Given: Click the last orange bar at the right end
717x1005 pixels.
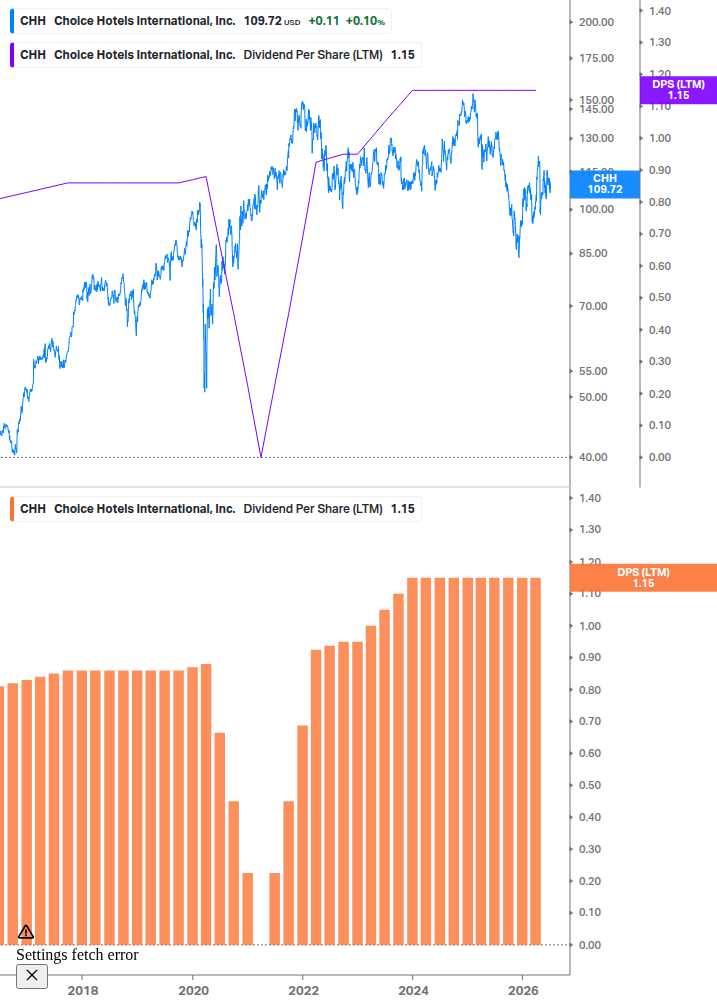Looking at the screenshot, I should pyautogui.click(x=536, y=761).
